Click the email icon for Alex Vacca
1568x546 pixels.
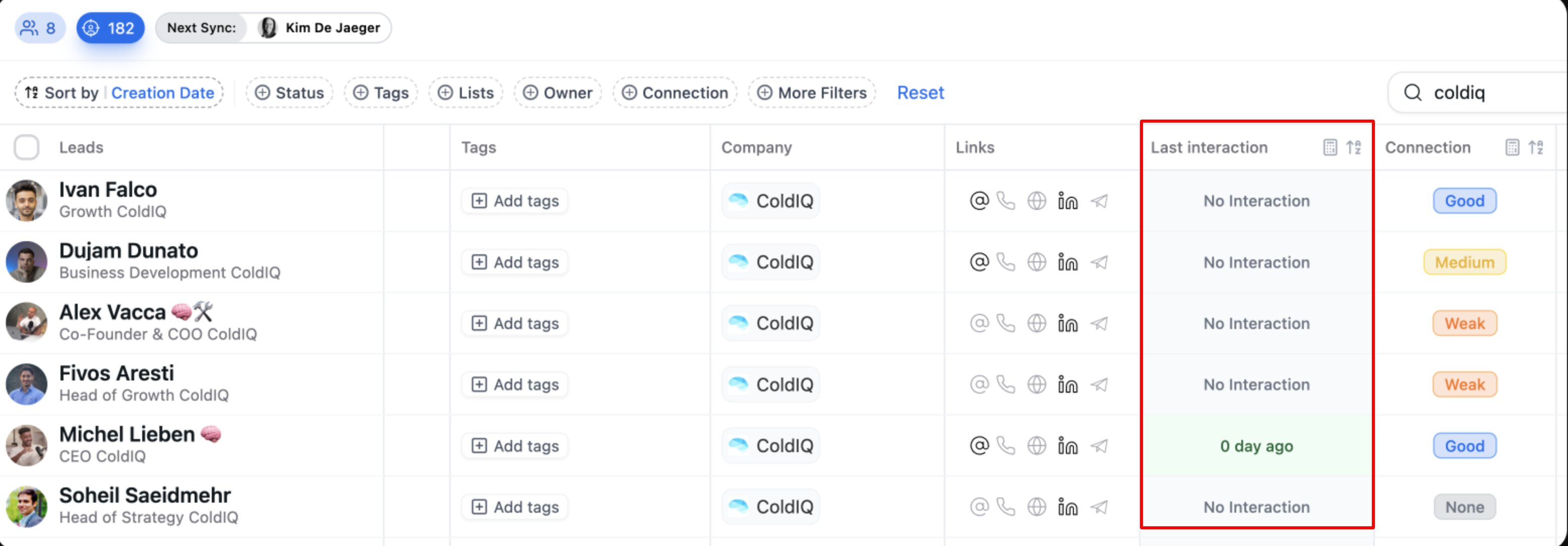pos(979,323)
